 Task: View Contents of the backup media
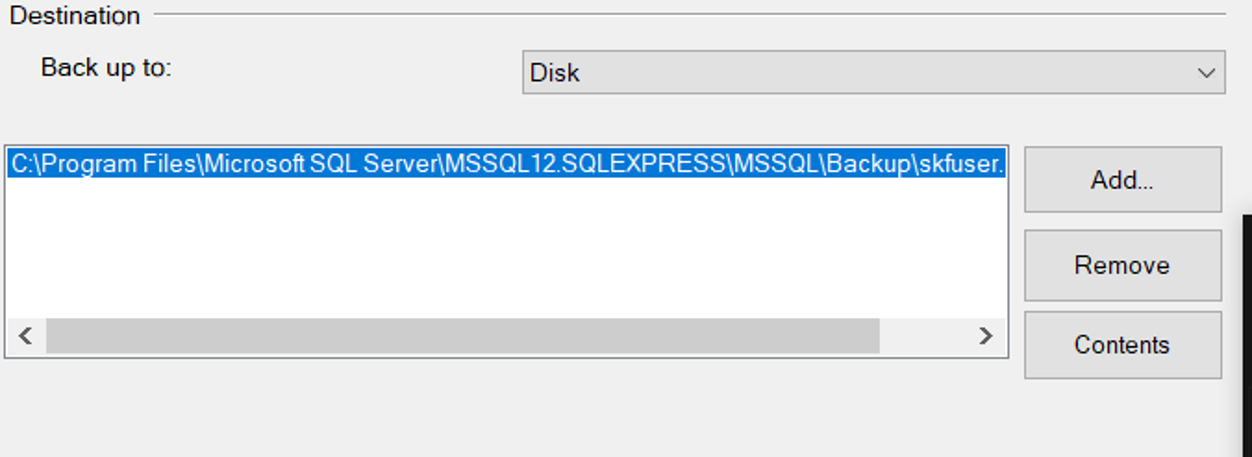click(1122, 345)
